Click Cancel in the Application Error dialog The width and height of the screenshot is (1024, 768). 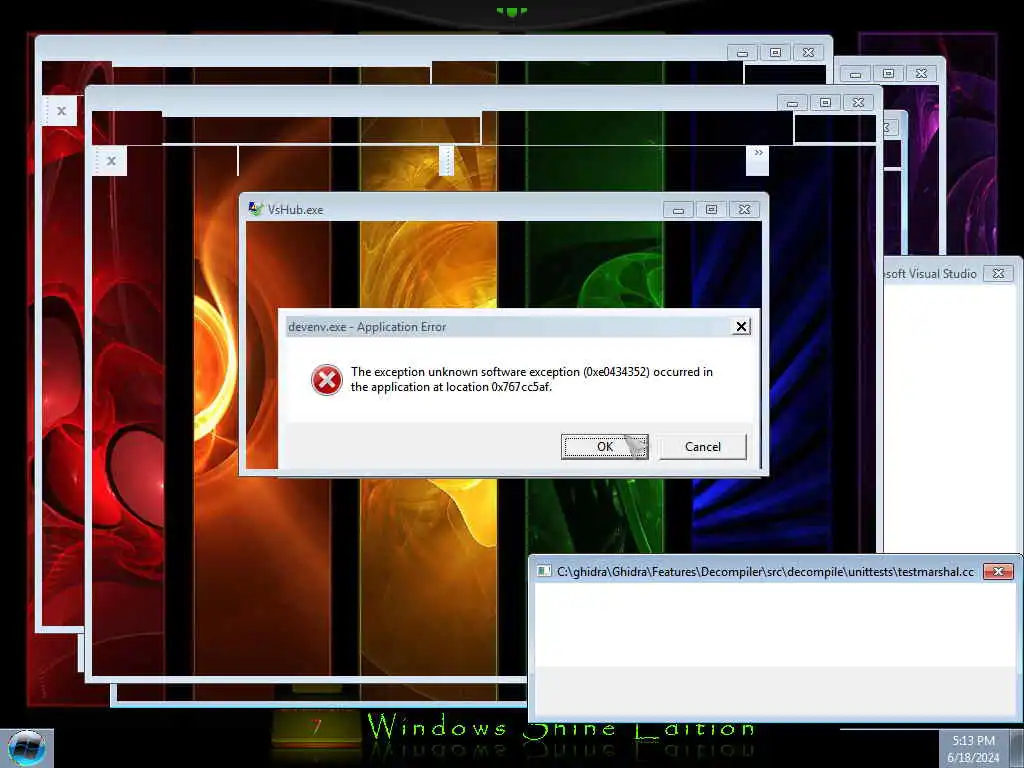pyautogui.click(x=703, y=447)
